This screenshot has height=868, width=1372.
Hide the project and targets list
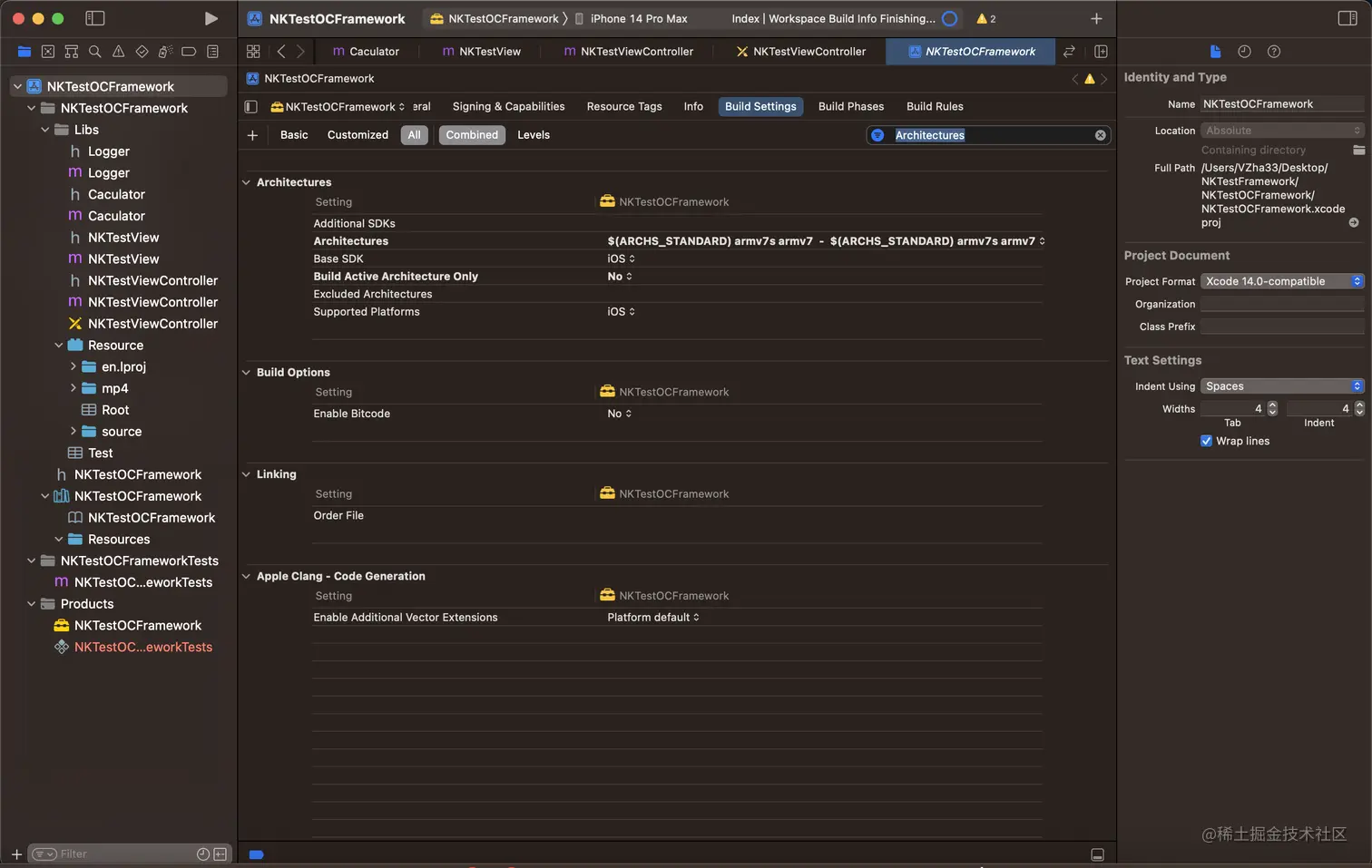pos(251,107)
